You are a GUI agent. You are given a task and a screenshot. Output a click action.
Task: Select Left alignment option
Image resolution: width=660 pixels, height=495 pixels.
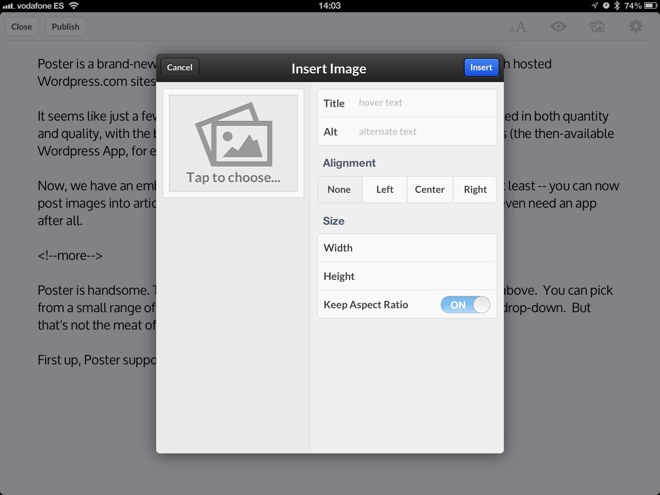(384, 189)
